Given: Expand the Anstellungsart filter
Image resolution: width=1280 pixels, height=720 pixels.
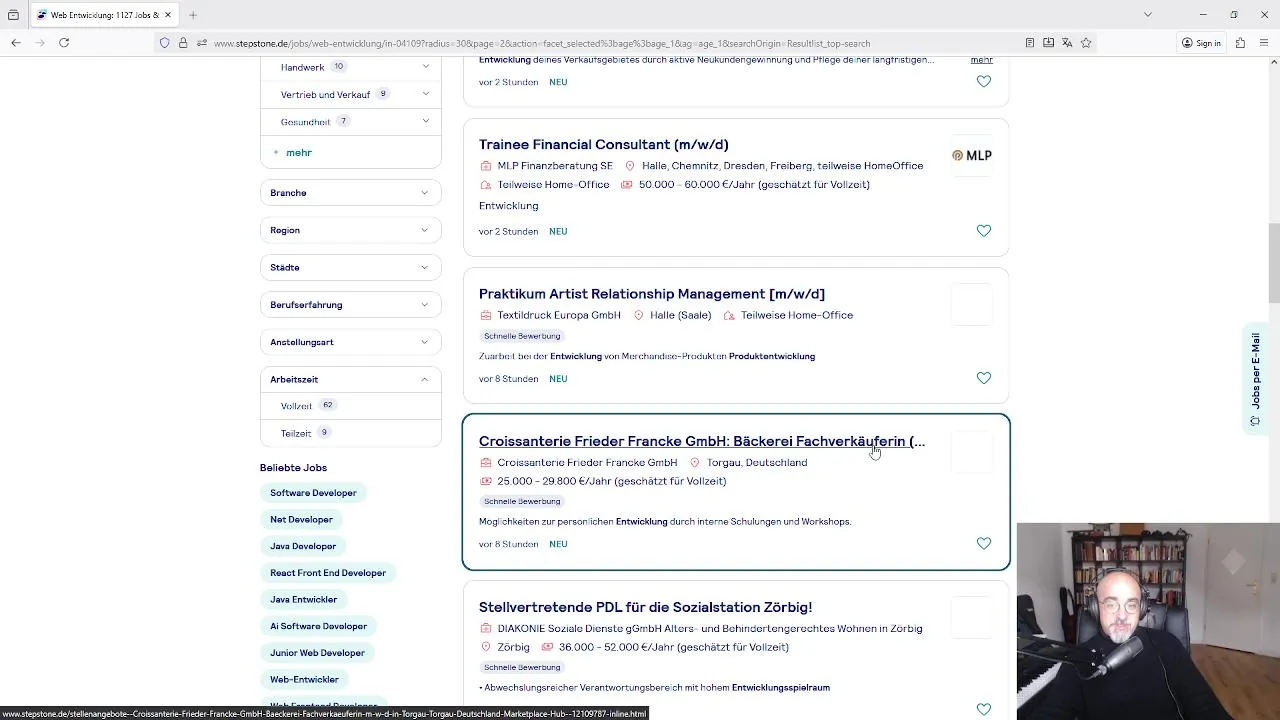Looking at the screenshot, I should pos(350,342).
